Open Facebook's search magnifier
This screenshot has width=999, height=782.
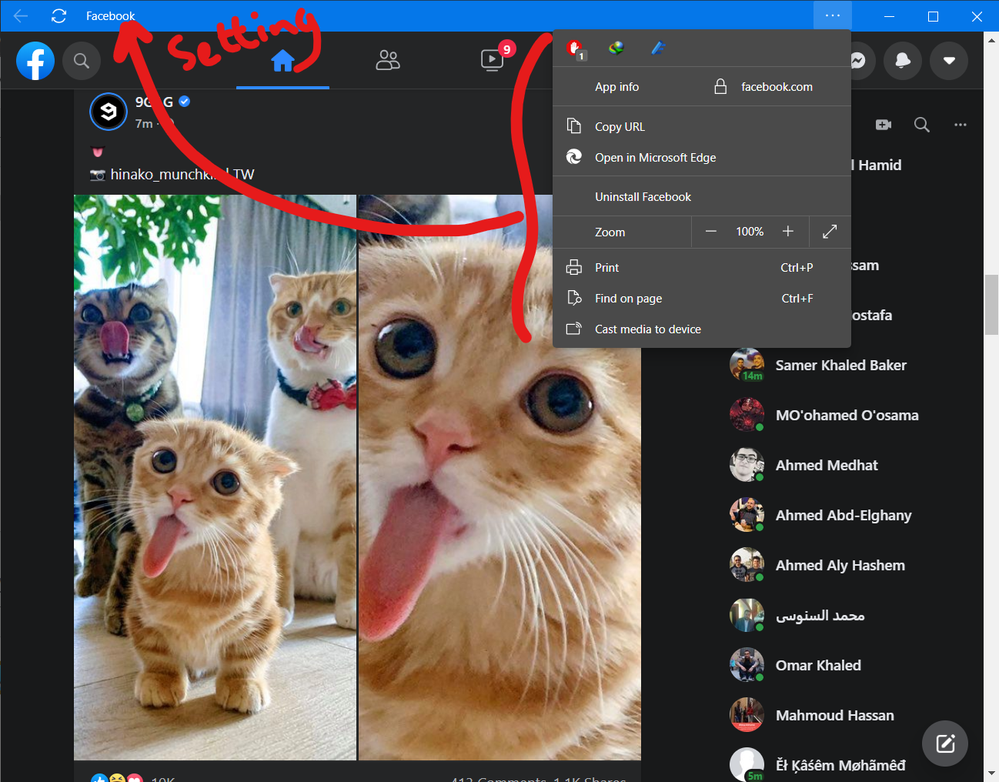(81, 61)
